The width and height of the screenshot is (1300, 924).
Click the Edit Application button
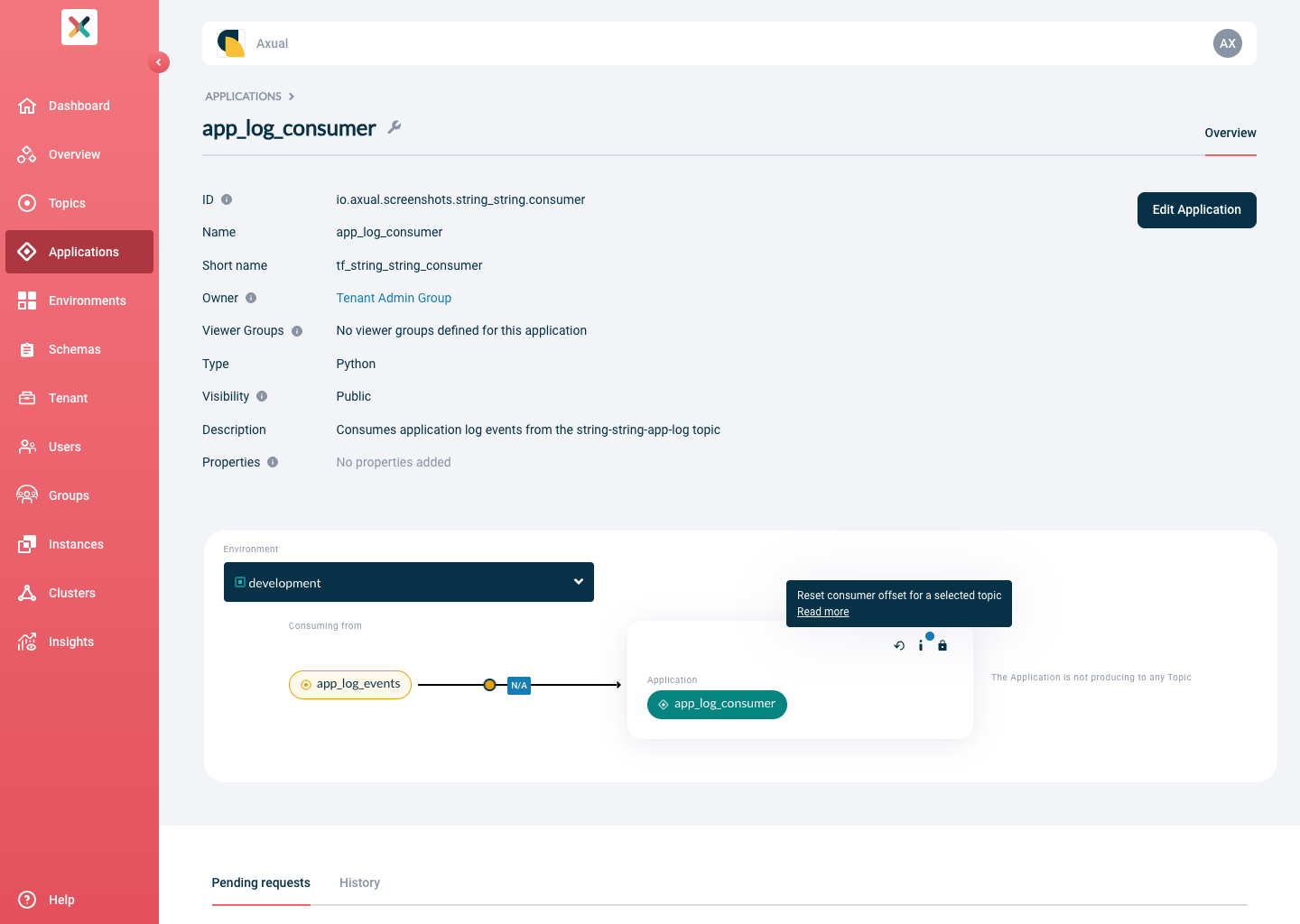click(1197, 210)
